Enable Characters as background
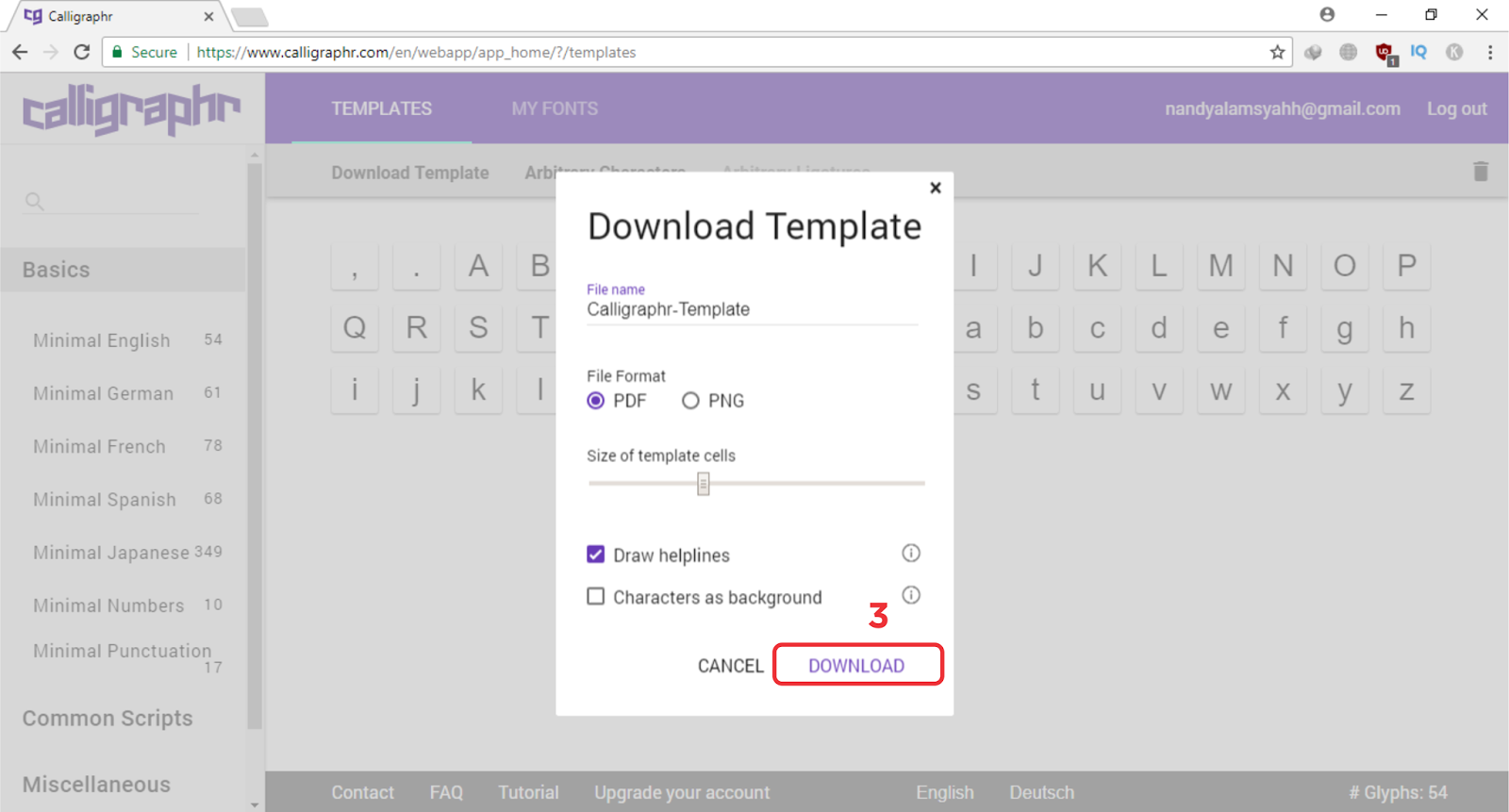 (x=595, y=596)
